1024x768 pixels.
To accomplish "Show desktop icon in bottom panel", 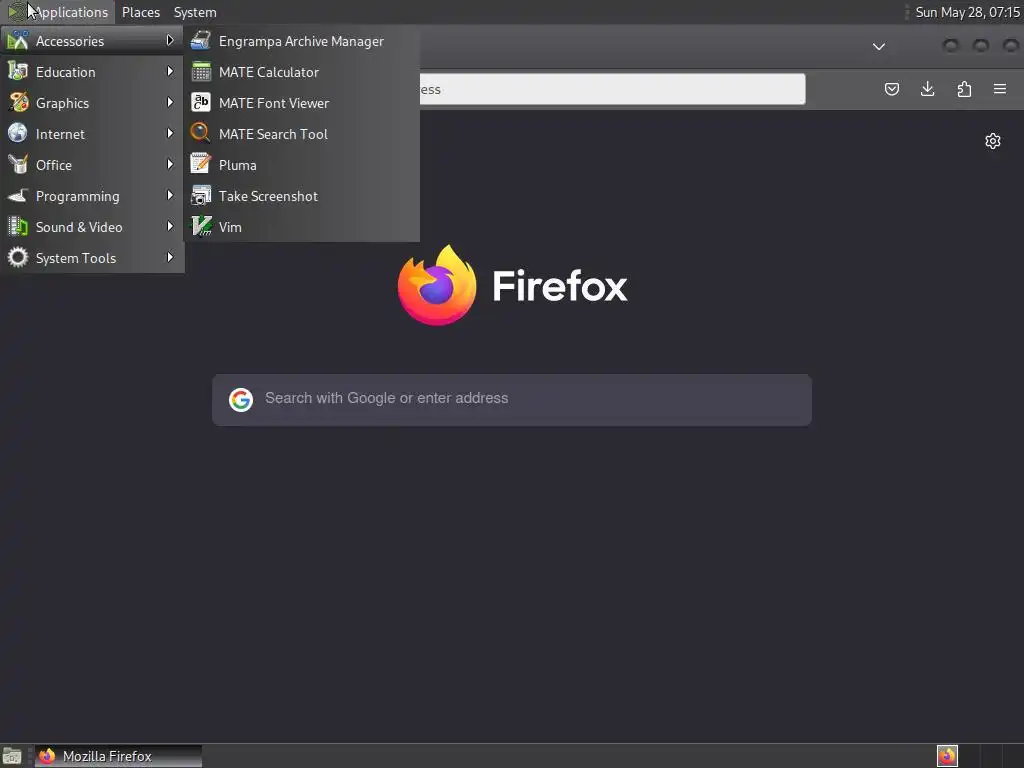I will (x=12, y=756).
